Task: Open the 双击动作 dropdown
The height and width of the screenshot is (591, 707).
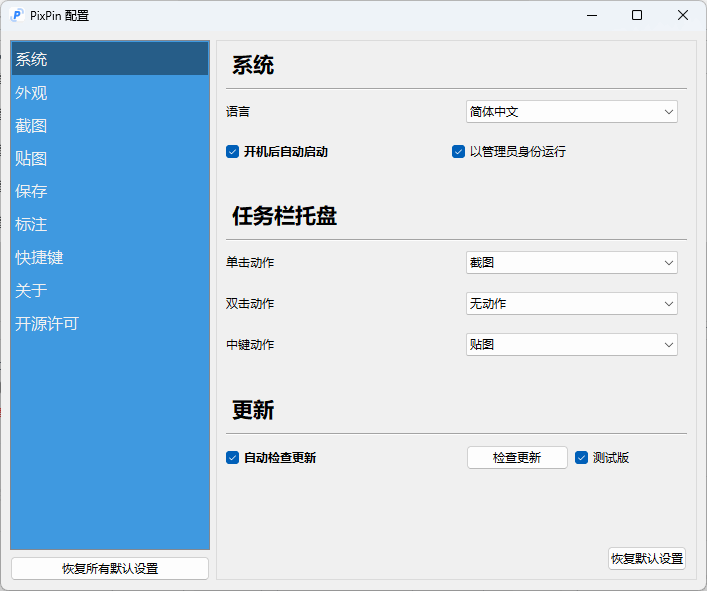Action: click(571, 304)
